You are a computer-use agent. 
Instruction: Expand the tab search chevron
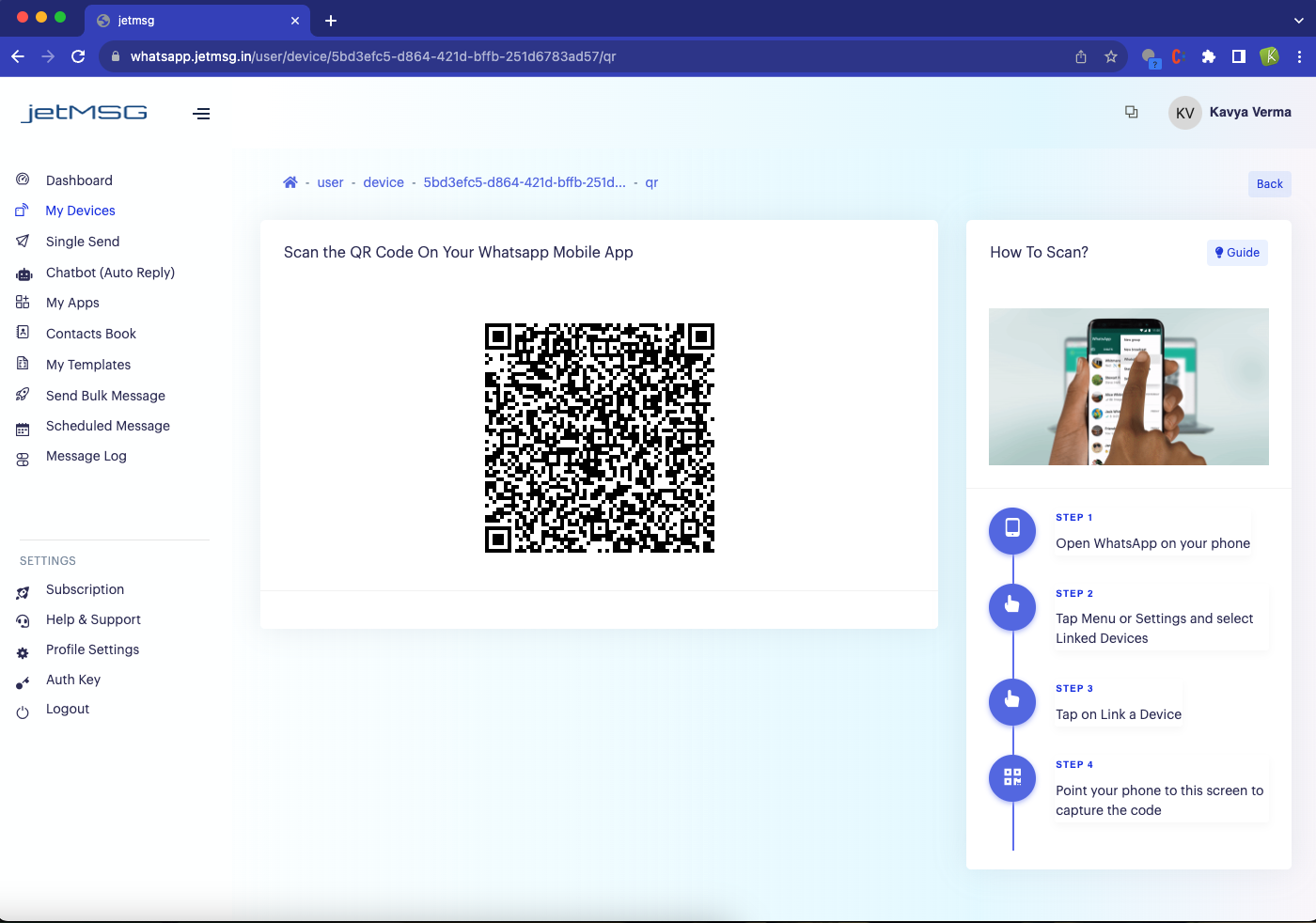[1299, 21]
